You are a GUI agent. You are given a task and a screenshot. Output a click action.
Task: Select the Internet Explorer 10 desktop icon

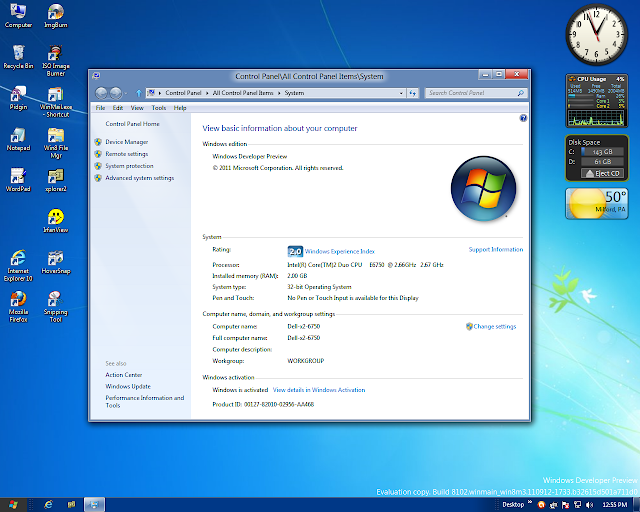pos(18,265)
